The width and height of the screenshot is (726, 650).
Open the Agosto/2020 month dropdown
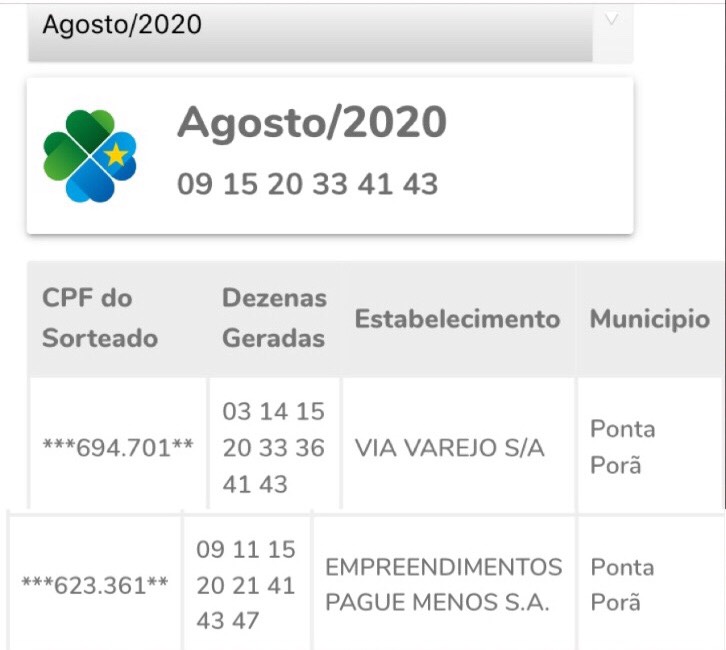pyautogui.click(x=330, y=32)
